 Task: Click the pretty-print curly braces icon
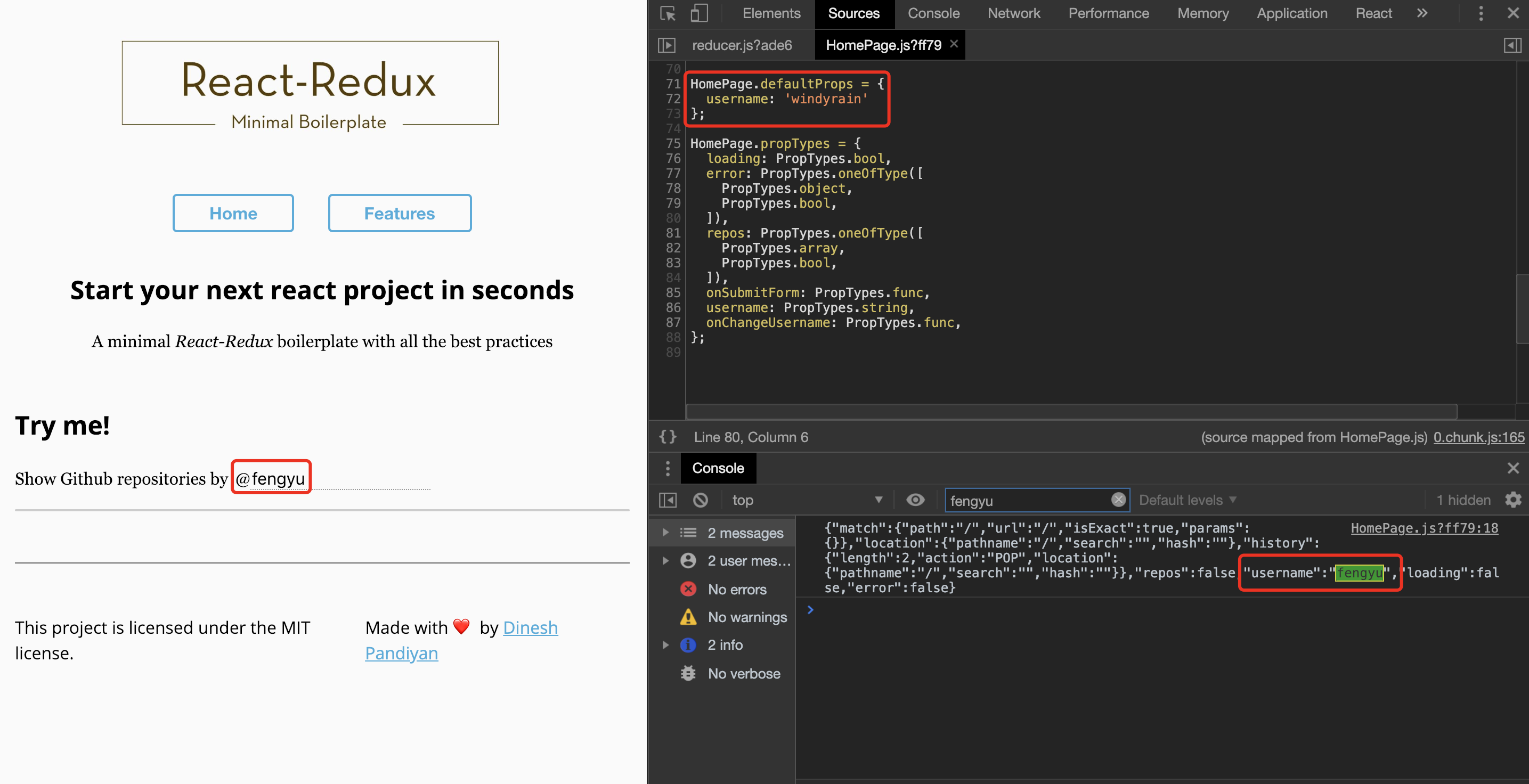pyautogui.click(x=668, y=437)
